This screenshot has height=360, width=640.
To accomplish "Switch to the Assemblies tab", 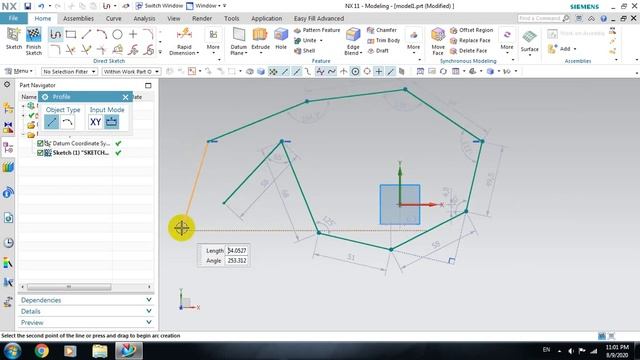I will [78, 18].
